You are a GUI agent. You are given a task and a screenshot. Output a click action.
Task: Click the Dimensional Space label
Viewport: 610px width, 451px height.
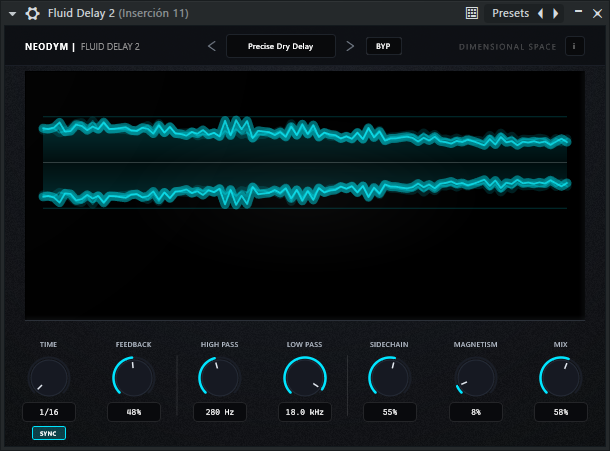pyautogui.click(x=507, y=47)
